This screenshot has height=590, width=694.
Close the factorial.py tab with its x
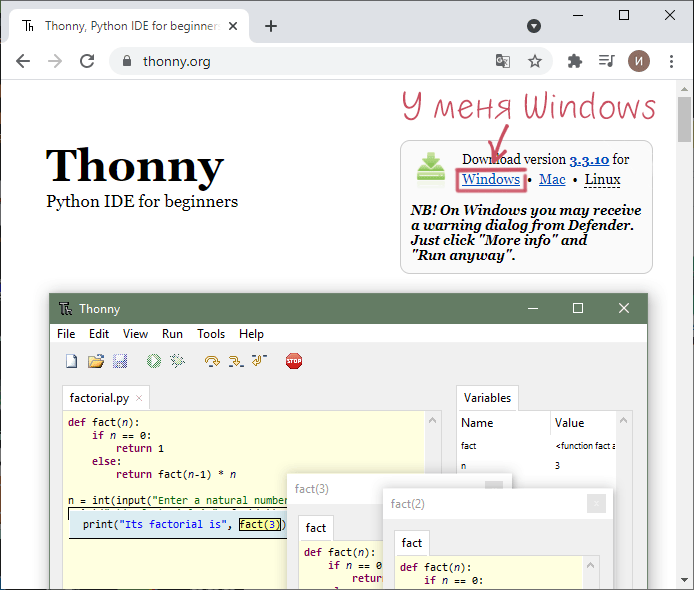(x=139, y=398)
